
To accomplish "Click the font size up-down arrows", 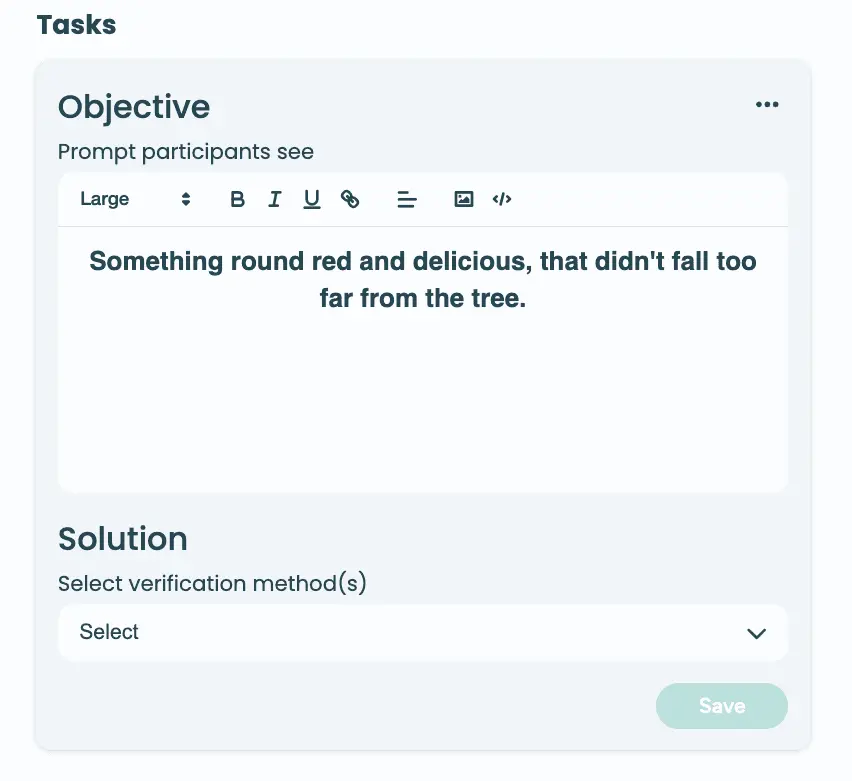I will click(x=186, y=199).
